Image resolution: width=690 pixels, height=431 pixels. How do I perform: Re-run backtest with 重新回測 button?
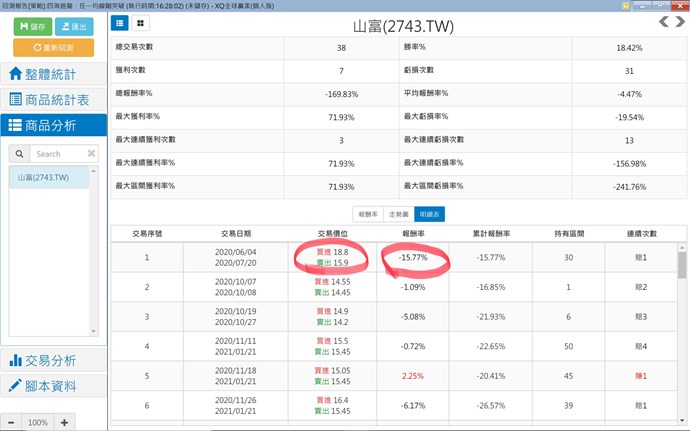click(x=54, y=48)
